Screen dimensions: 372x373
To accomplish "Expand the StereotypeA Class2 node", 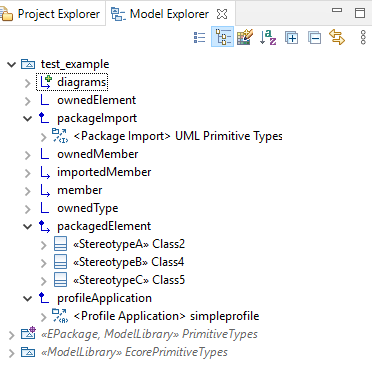I will [x=44, y=245].
